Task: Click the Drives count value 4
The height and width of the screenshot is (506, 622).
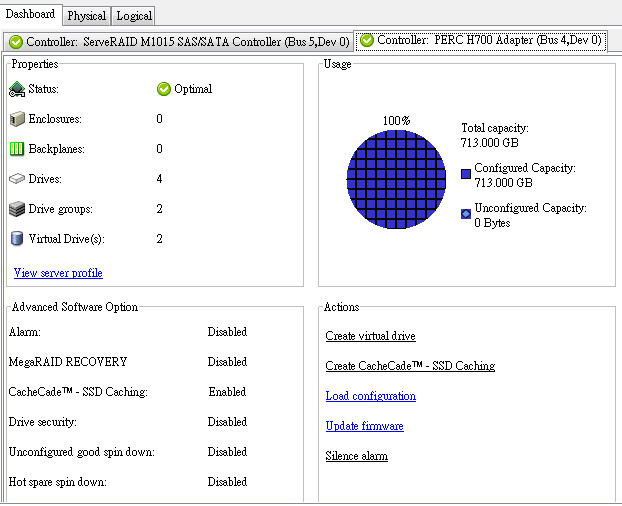Action: (159, 179)
